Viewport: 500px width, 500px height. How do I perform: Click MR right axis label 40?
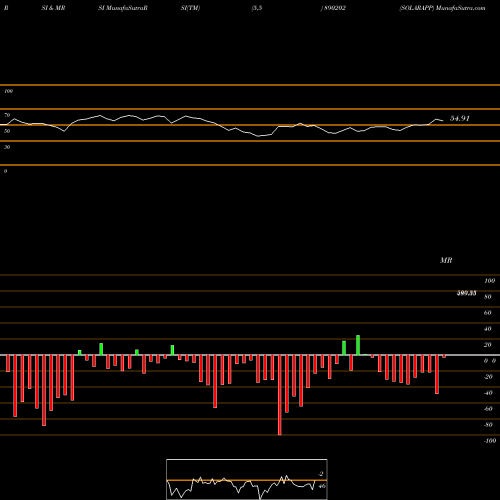tap(488, 329)
